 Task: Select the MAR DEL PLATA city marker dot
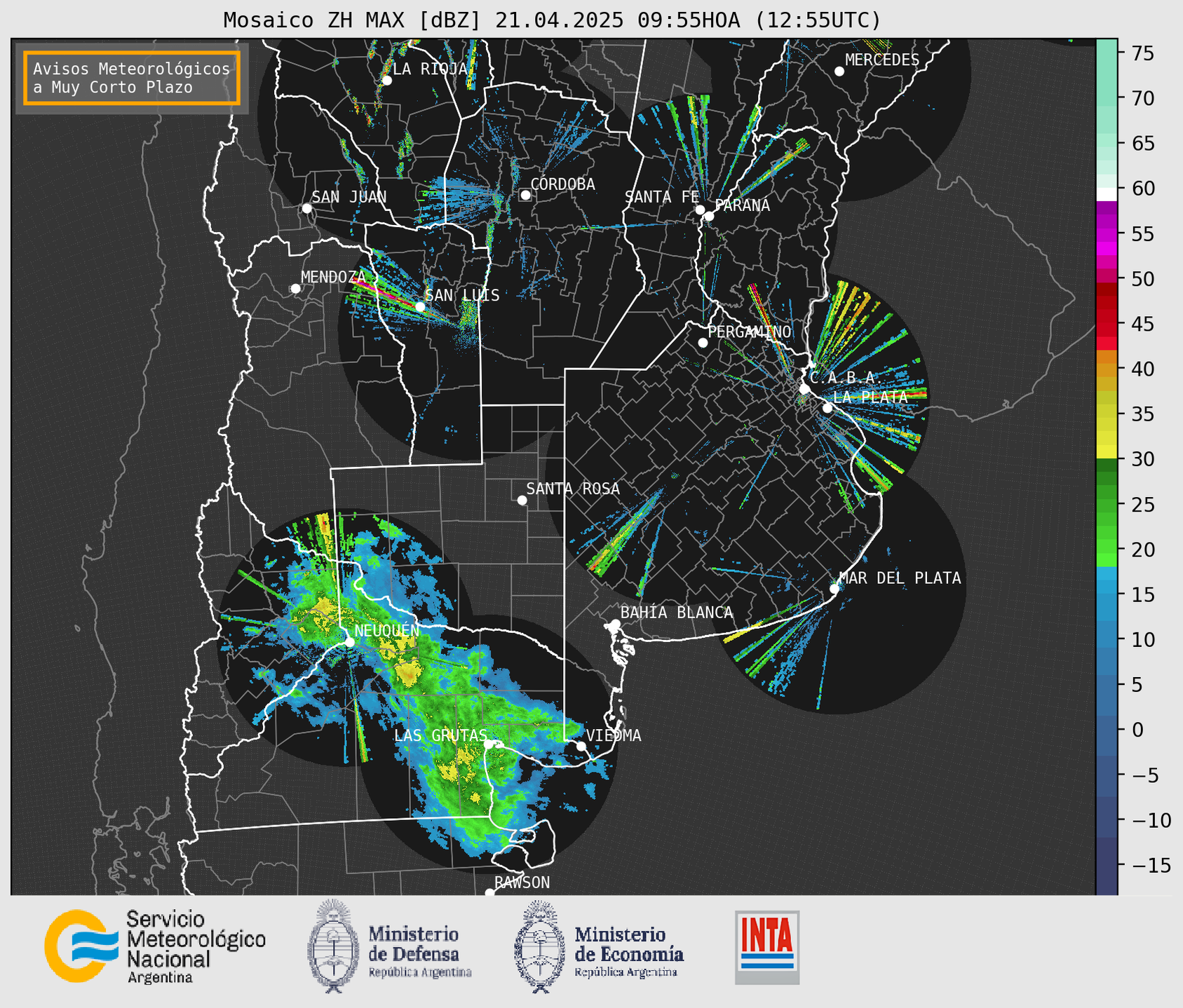(834, 589)
